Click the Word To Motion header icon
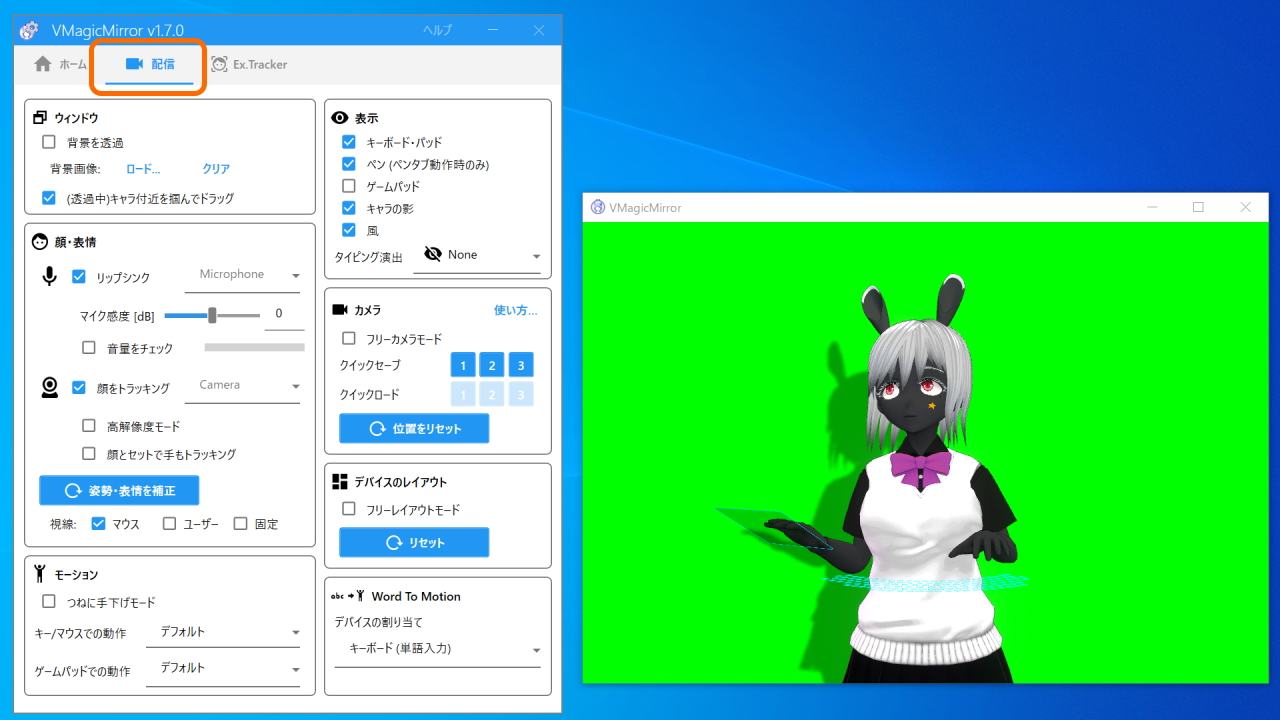The height and width of the screenshot is (720, 1280). 348,596
